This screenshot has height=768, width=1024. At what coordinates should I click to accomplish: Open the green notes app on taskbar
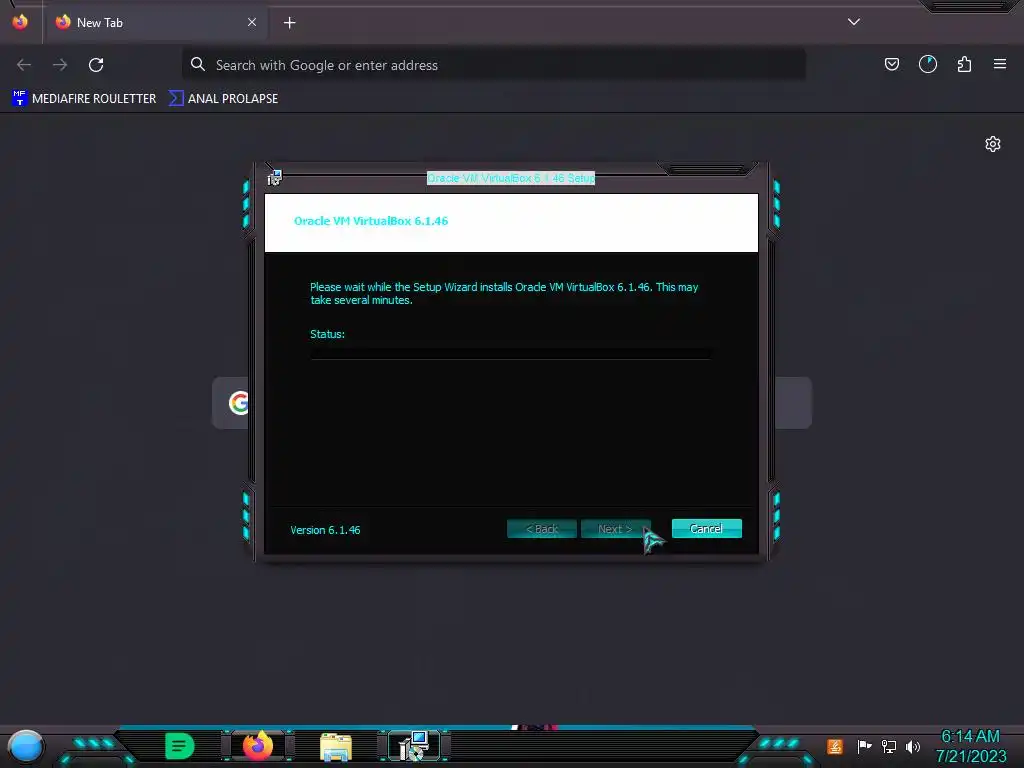tap(180, 746)
